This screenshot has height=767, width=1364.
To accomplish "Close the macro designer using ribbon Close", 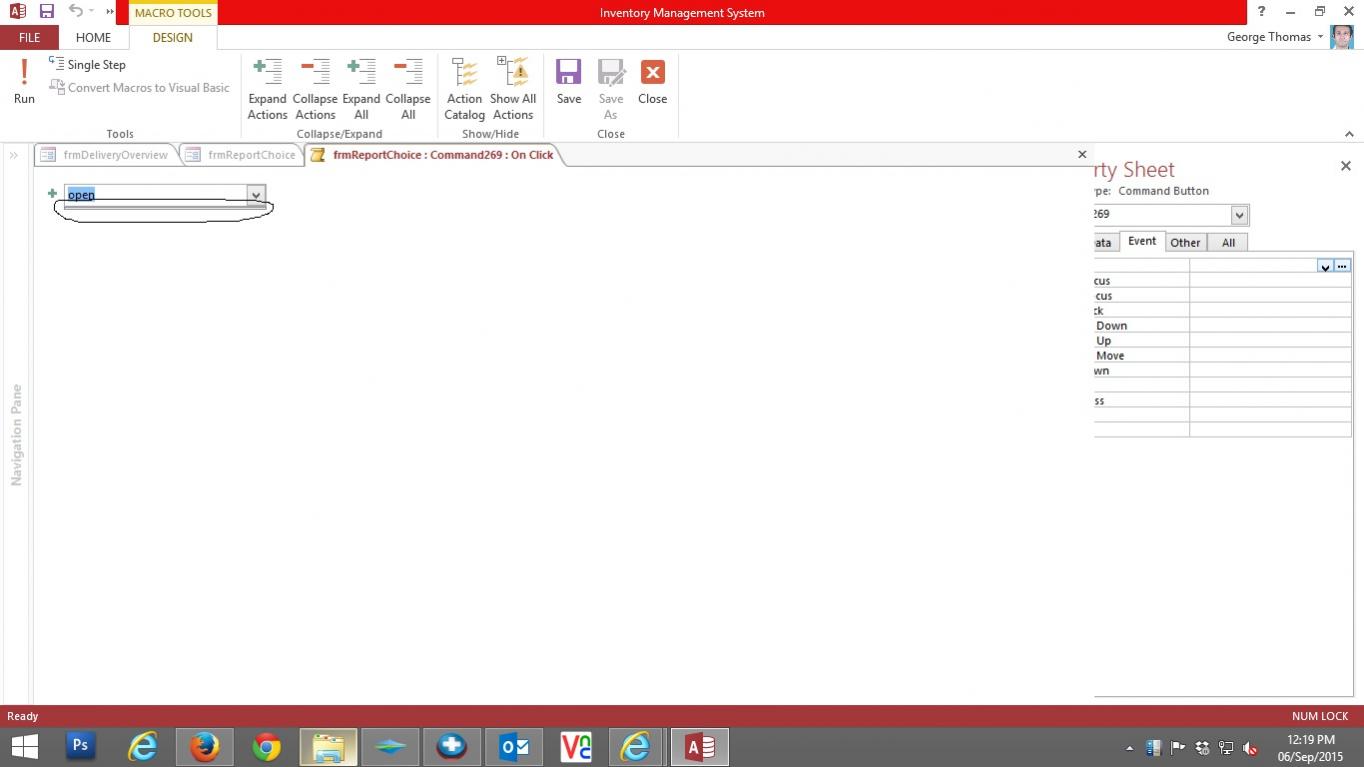I will coord(652,81).
